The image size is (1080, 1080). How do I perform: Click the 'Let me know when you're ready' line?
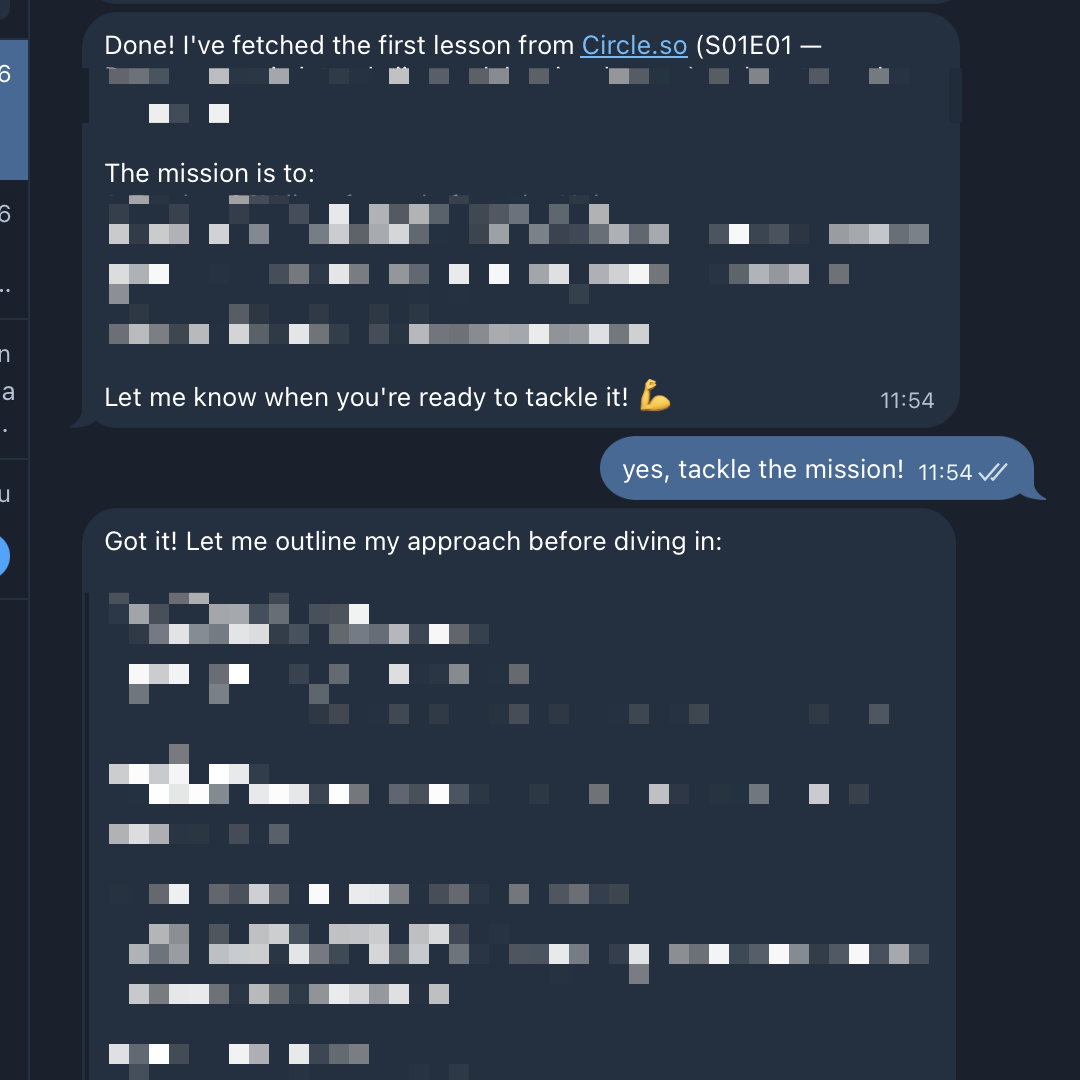(x=366, y=397)
